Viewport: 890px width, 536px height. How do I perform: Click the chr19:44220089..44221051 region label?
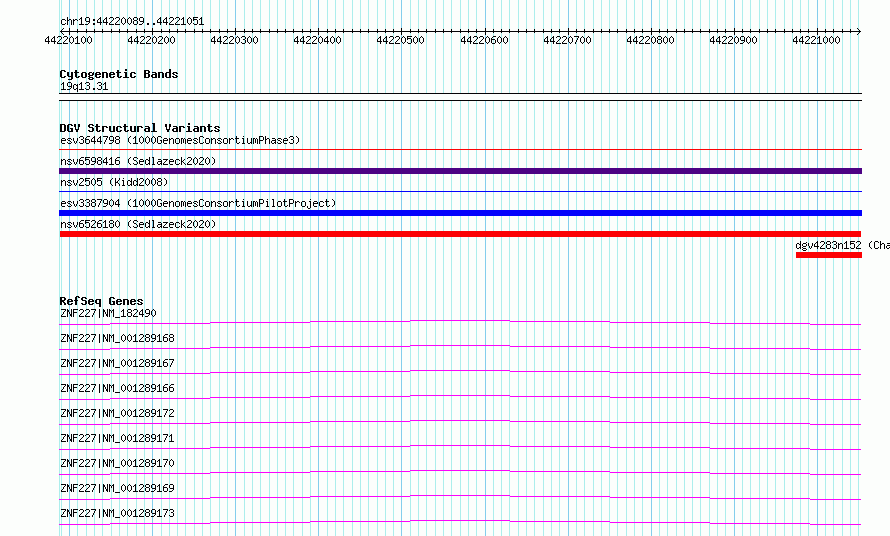click(132, 21)
